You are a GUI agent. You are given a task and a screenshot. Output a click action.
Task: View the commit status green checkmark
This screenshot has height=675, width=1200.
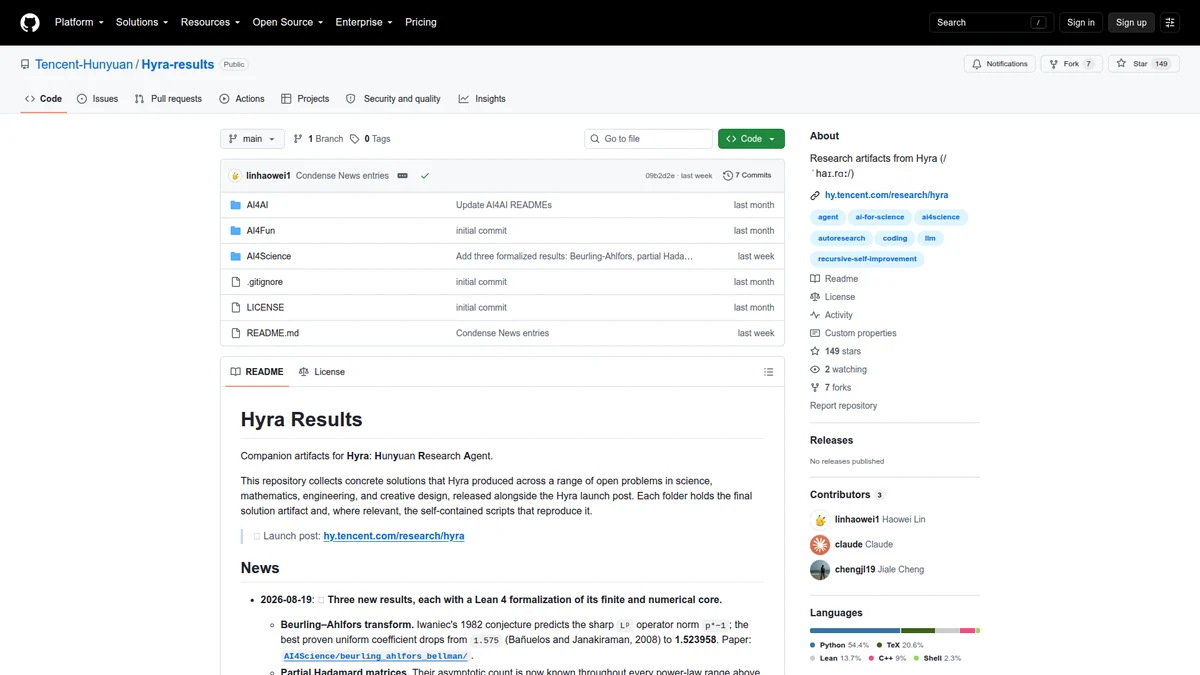pos(425,175)
